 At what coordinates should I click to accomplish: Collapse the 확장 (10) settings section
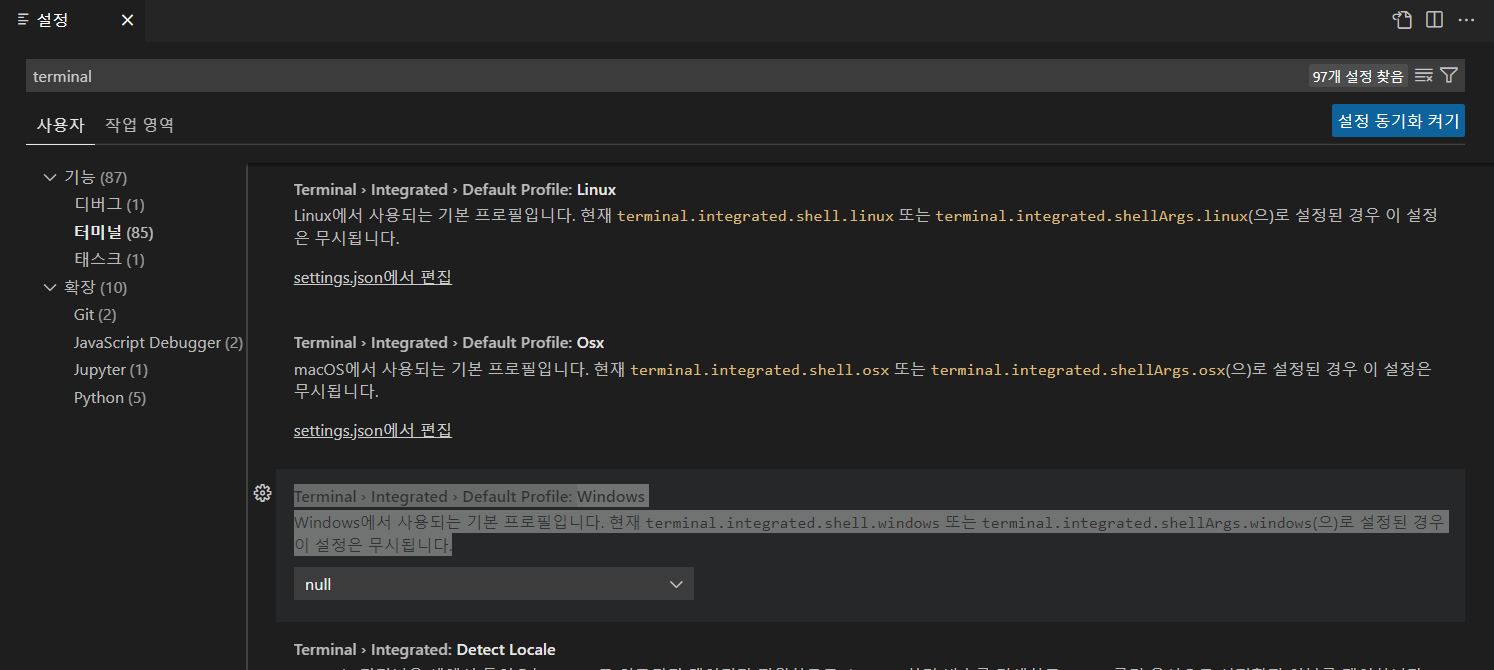(x=50, y=287)
